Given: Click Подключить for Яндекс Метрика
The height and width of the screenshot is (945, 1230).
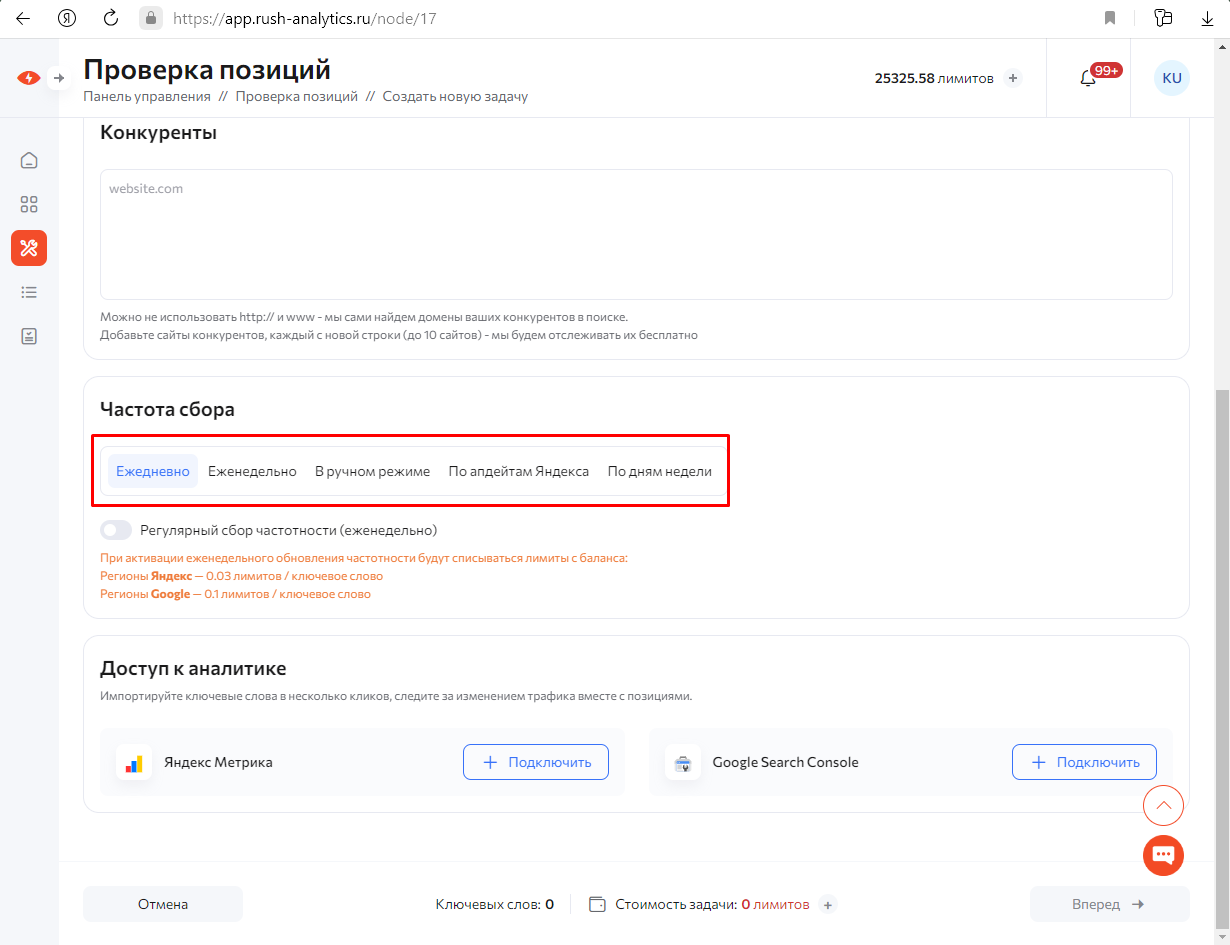Looking at the screenshot, I should pos(535,762).
